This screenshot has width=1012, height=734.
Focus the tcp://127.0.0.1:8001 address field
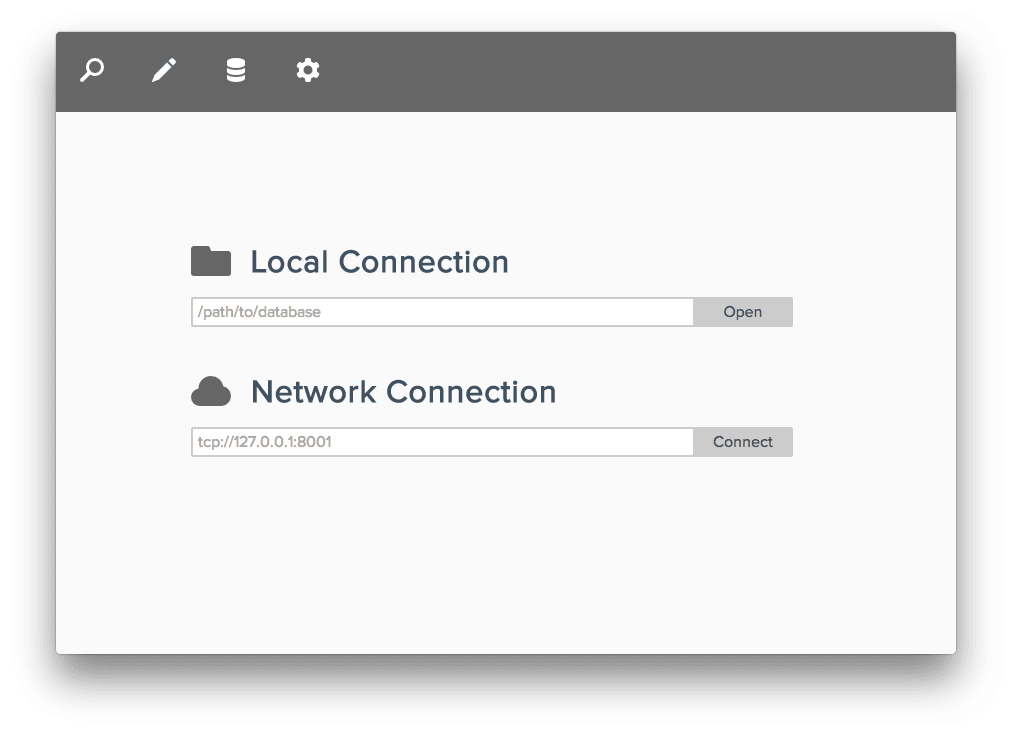pos(443,442)
